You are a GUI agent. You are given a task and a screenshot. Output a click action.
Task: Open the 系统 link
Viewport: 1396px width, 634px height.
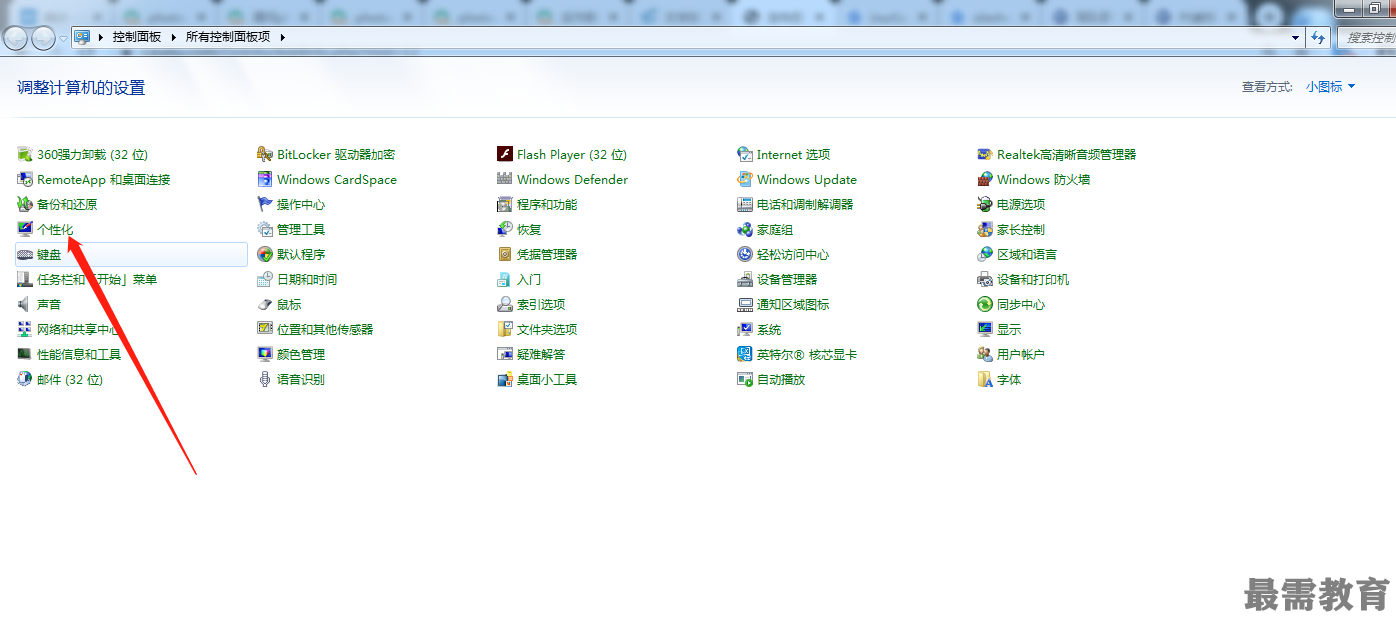[769, 329]
